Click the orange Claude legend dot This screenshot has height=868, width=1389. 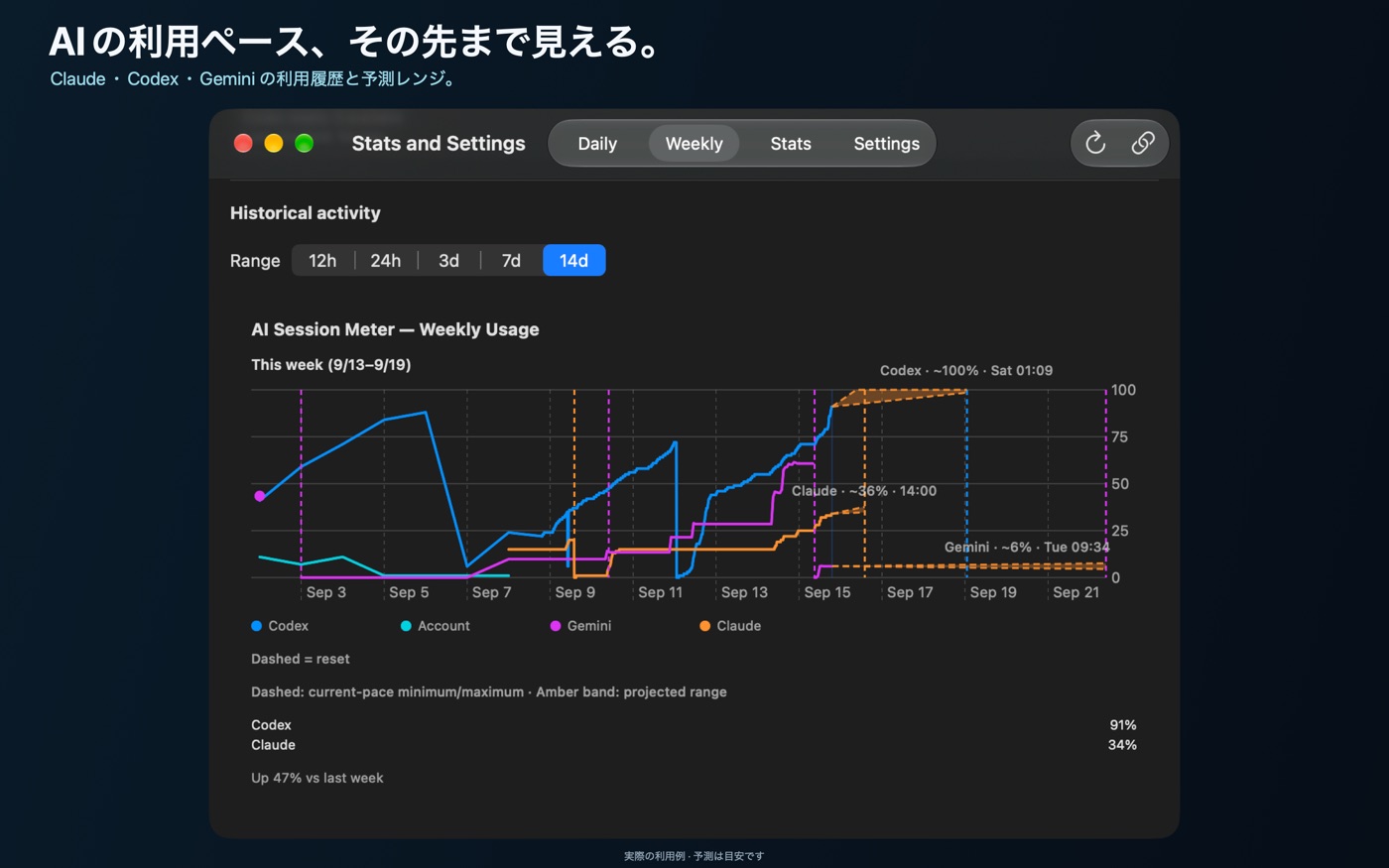704,626
